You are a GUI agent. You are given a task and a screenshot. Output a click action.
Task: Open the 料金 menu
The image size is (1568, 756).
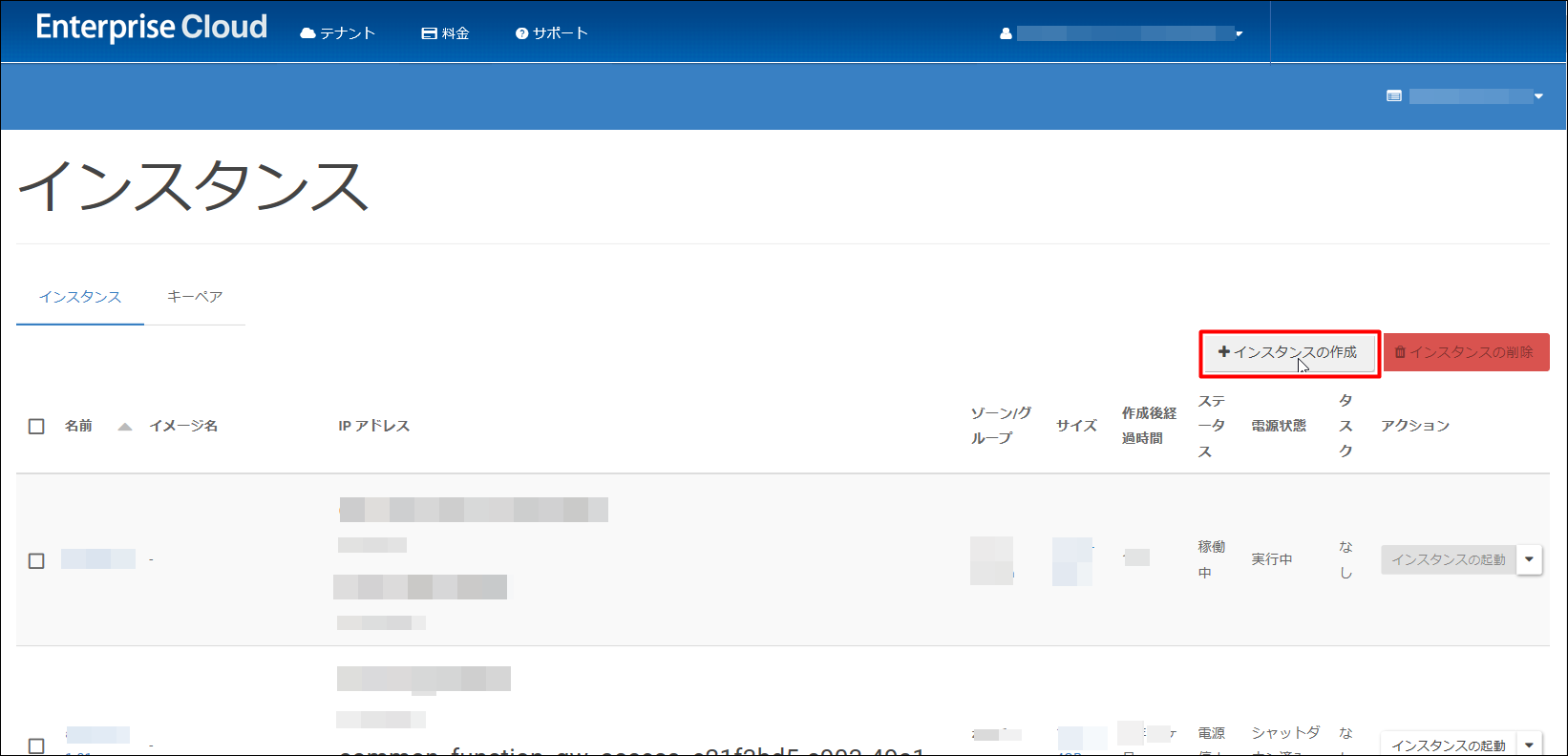446,33
